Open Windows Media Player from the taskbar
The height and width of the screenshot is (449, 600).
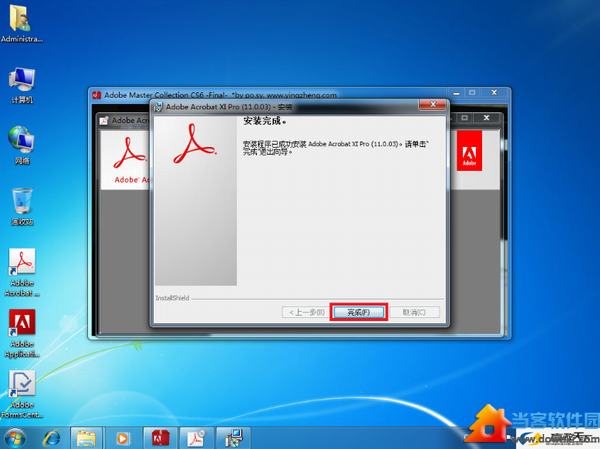pyautogui.click(x=122, y=438)
